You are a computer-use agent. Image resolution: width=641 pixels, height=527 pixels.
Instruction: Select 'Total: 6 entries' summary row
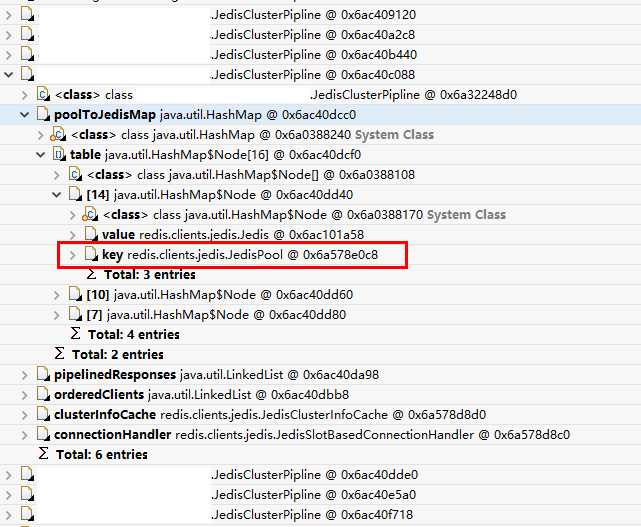pos(102,455)
